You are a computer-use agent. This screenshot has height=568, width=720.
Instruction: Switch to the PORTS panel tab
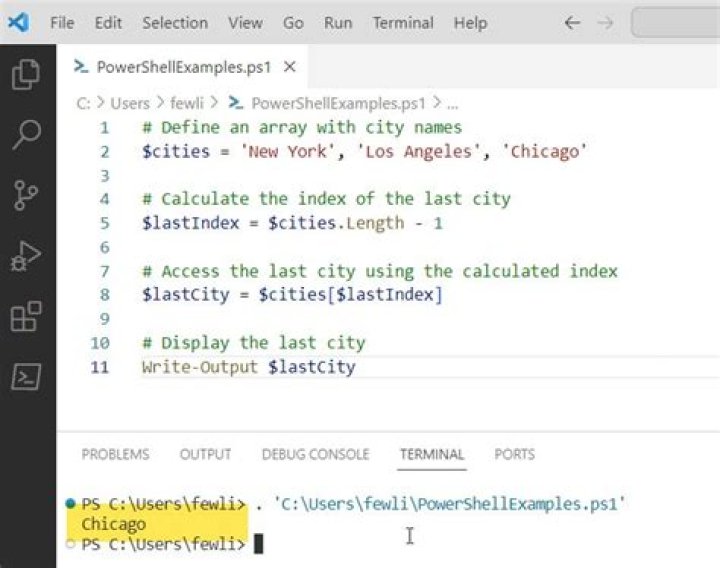point(514,454)
